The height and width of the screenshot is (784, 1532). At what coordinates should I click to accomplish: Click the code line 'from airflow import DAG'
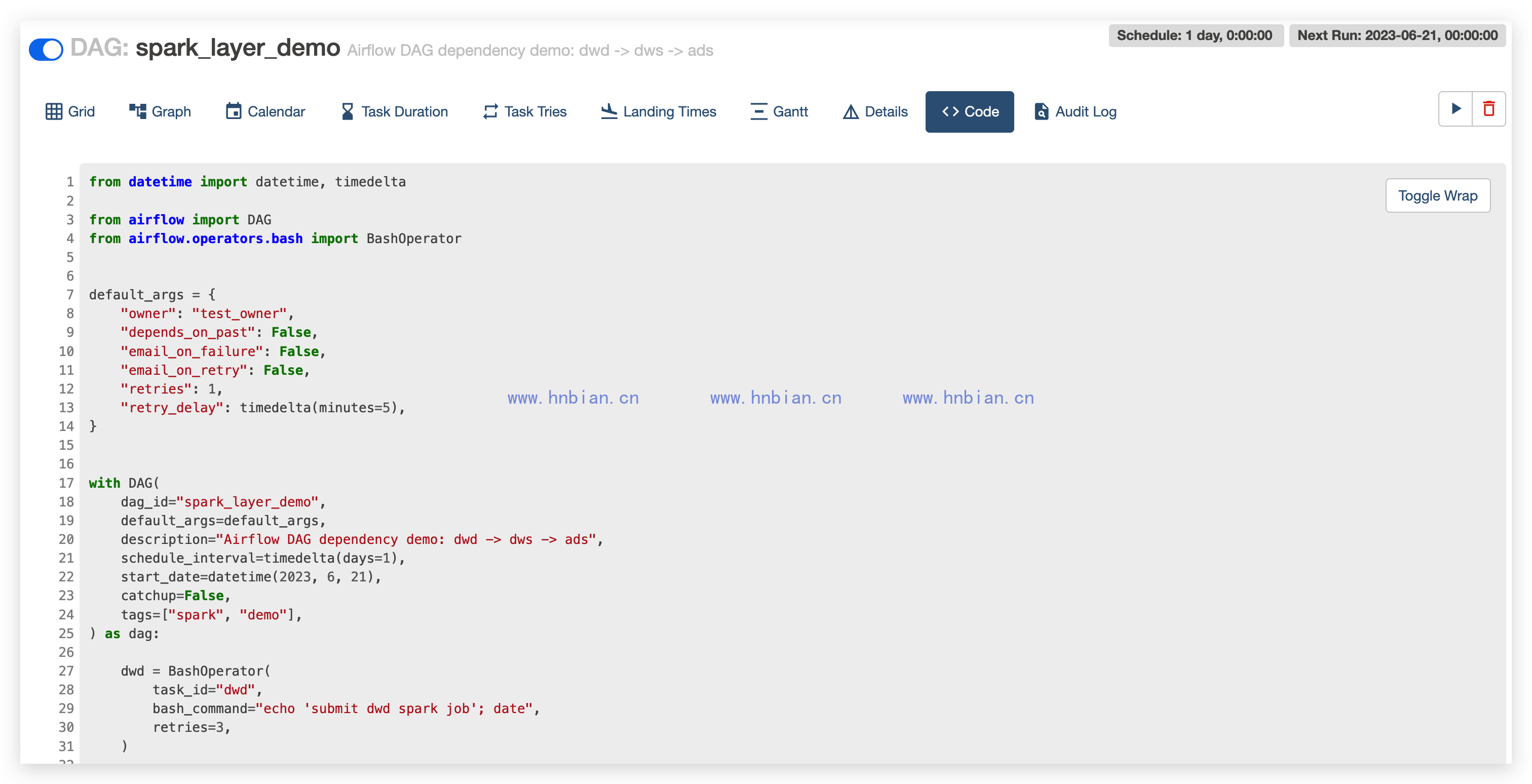[x=180, y=220]
